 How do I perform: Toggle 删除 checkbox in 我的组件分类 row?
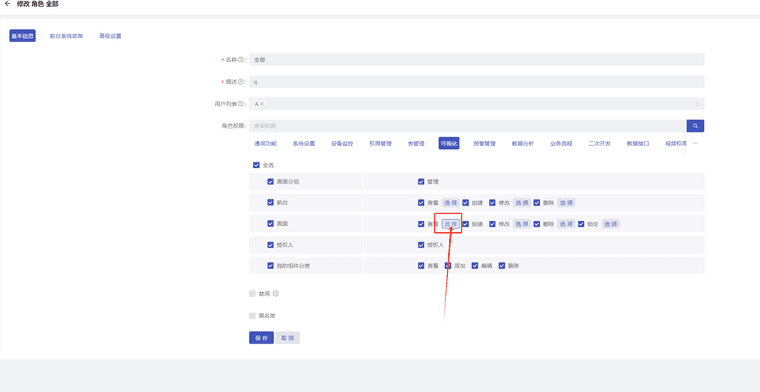(x=502, y=266)
